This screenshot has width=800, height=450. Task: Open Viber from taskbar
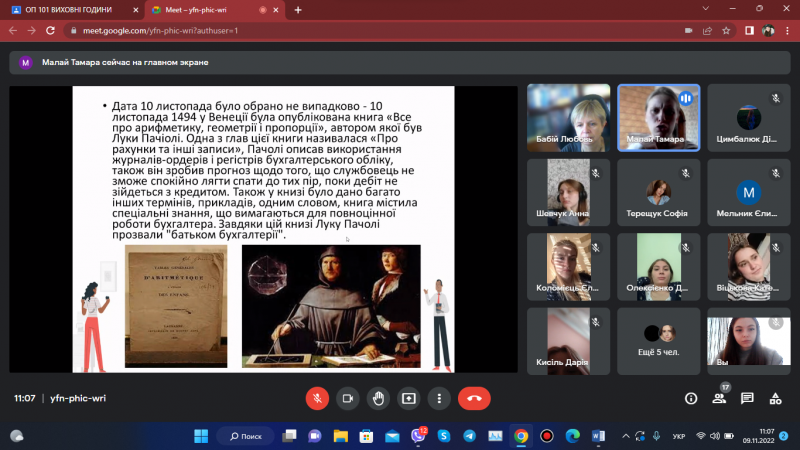tap(418, 436)
